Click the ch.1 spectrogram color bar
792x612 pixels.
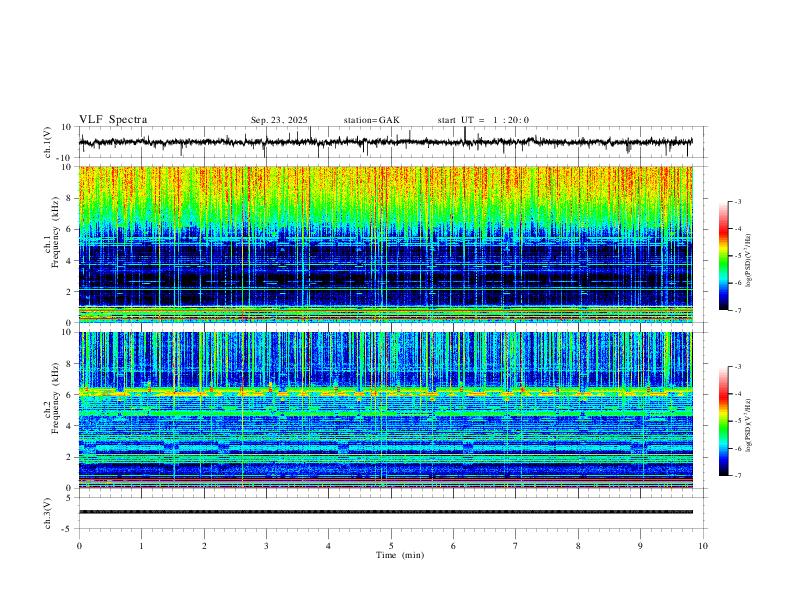point(723,256)
